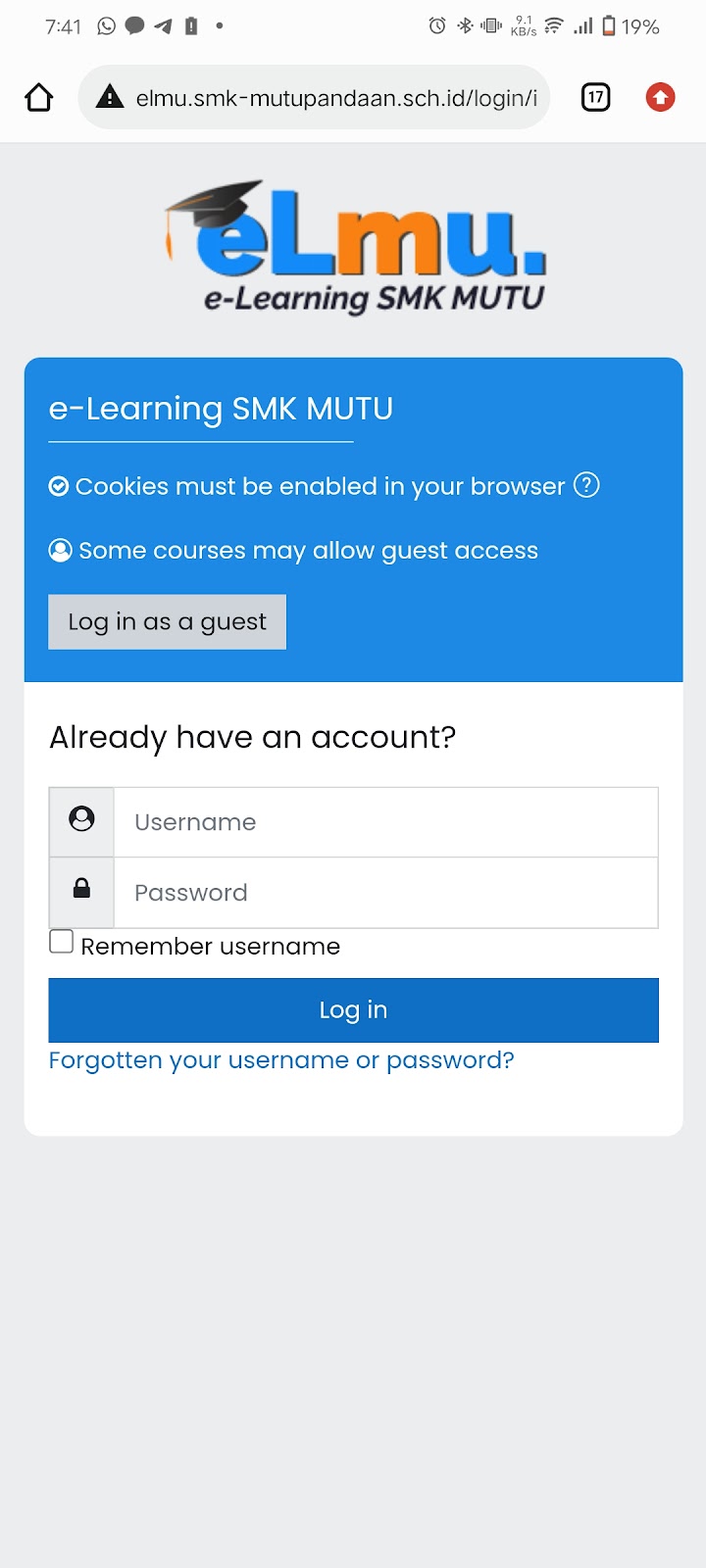706x1568 pixels.
Task: Focus the Password input field
Action: (x=386, y=893)
